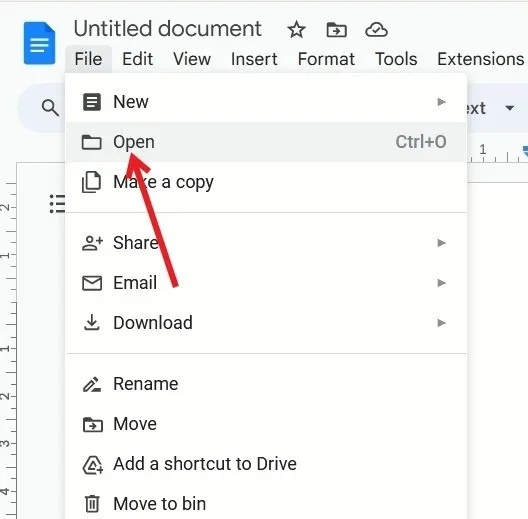Click the Make a copy pages icon
This screenshot has width=528, height=519.
(92, 182)
